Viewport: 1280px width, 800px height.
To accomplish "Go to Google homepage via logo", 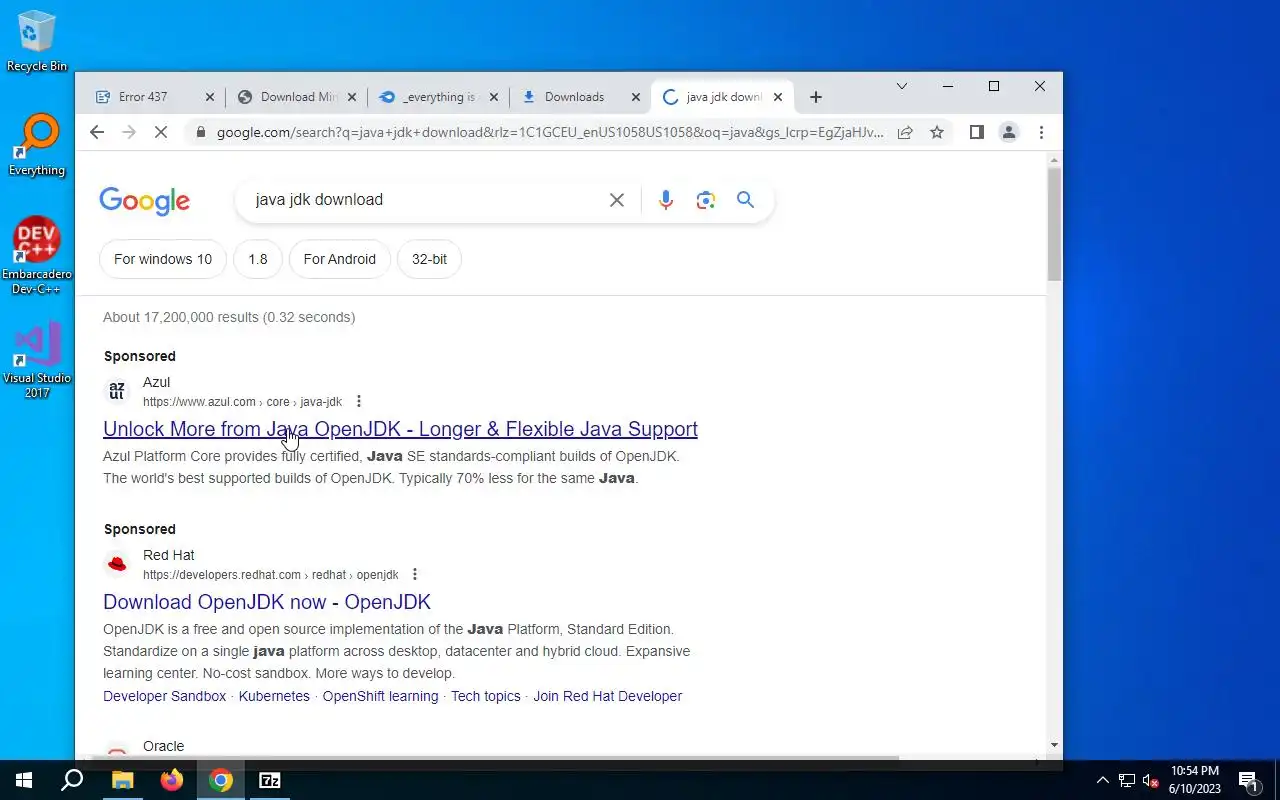I will (145, 201).
